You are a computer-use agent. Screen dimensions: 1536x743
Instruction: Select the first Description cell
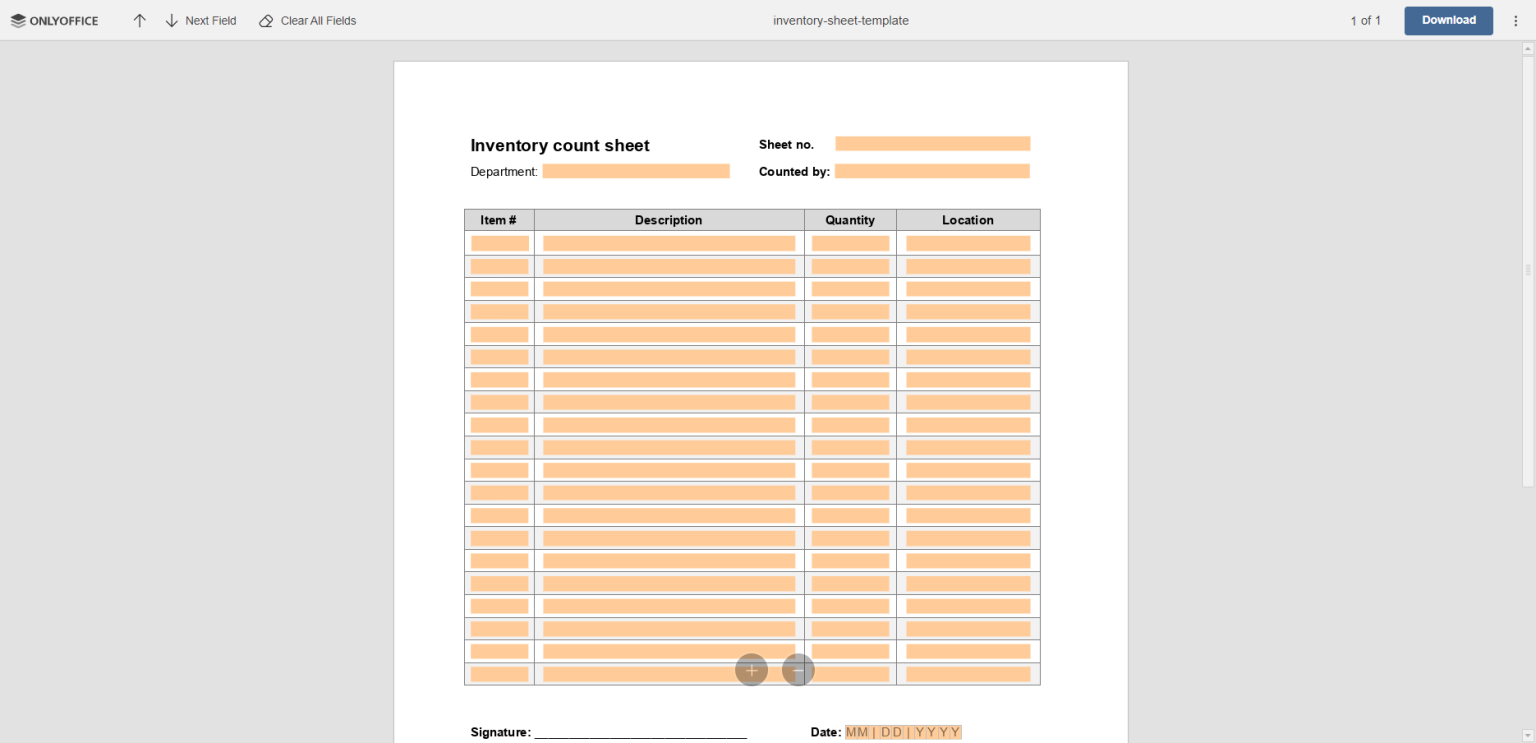(x=667, y=242)
